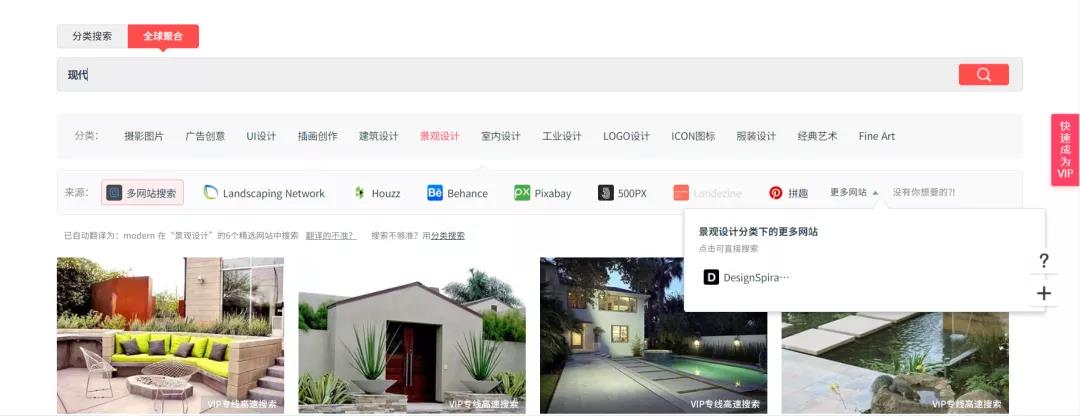Choose the Pinterest 拼趣 source icon
The image size is (1080, 416).
pos(776,193)
